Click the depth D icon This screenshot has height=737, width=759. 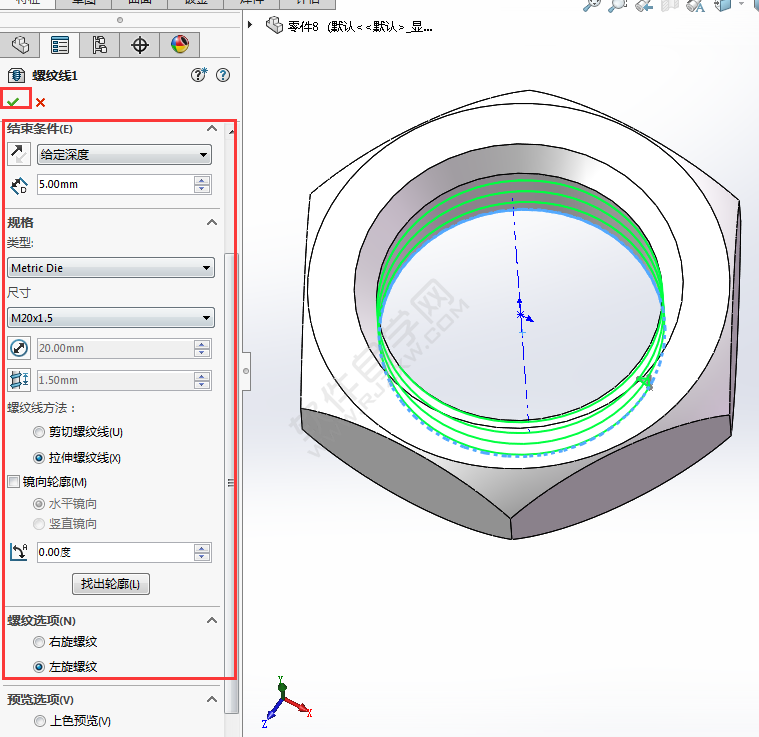[x=19, y=185]
